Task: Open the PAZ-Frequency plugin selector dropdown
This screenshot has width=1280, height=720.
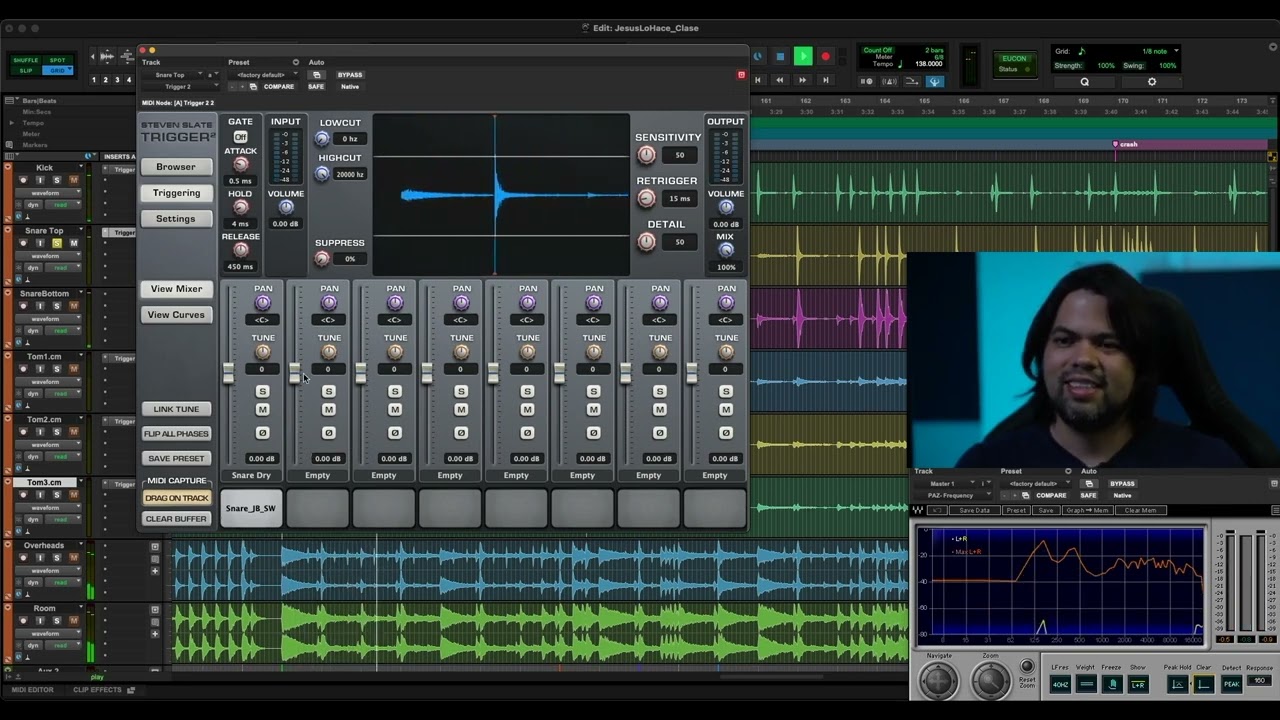Action: pyautogui.click(x=952, y=495)
